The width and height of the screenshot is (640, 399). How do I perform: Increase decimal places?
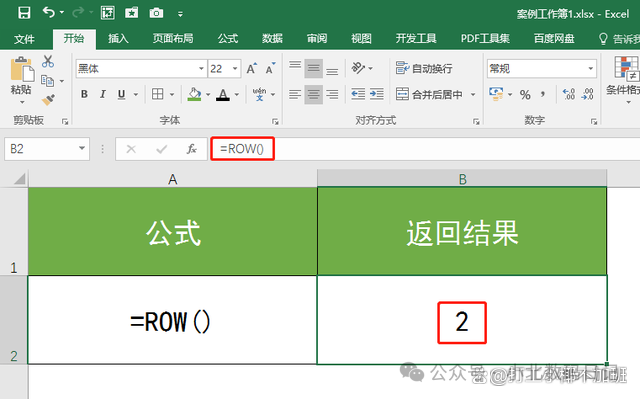pos(569,94)
